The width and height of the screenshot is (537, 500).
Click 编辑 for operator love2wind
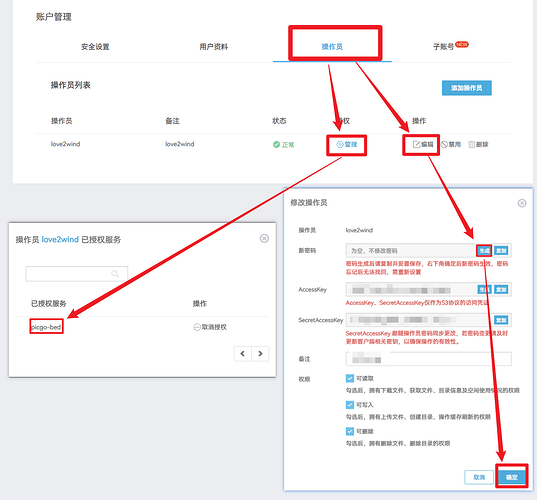click(423, 145)
